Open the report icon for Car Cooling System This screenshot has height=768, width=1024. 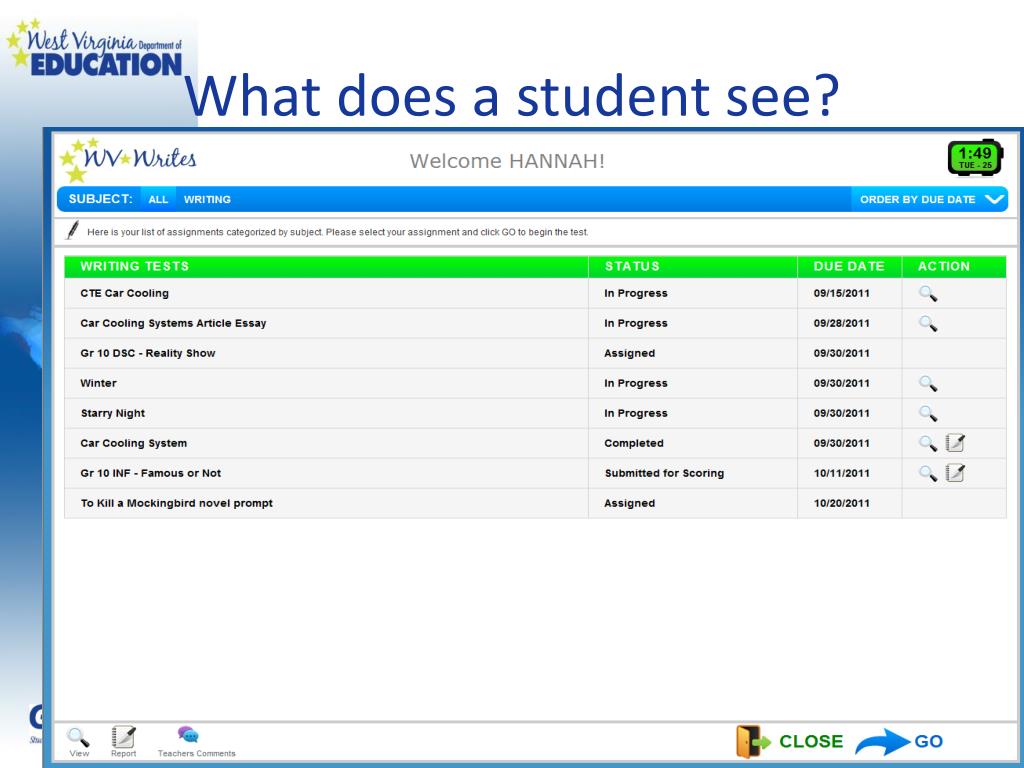[x=955, y=443]
